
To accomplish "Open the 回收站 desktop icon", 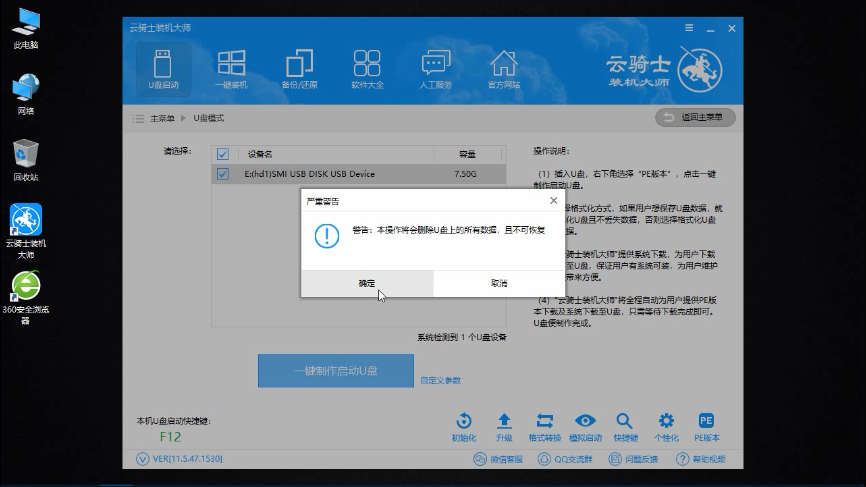I will 26,160.
